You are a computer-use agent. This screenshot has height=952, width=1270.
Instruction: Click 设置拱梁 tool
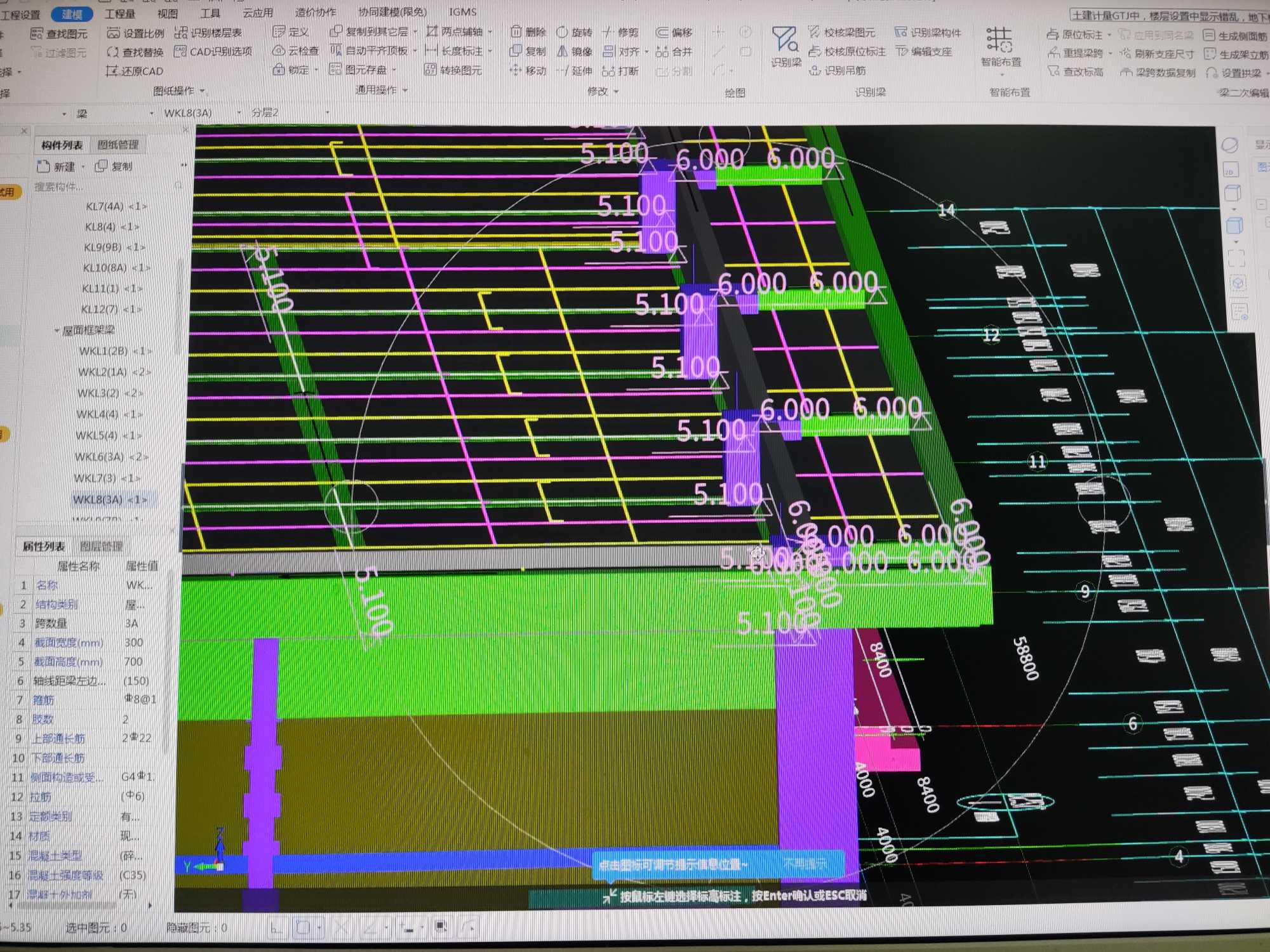(1234, 73)
